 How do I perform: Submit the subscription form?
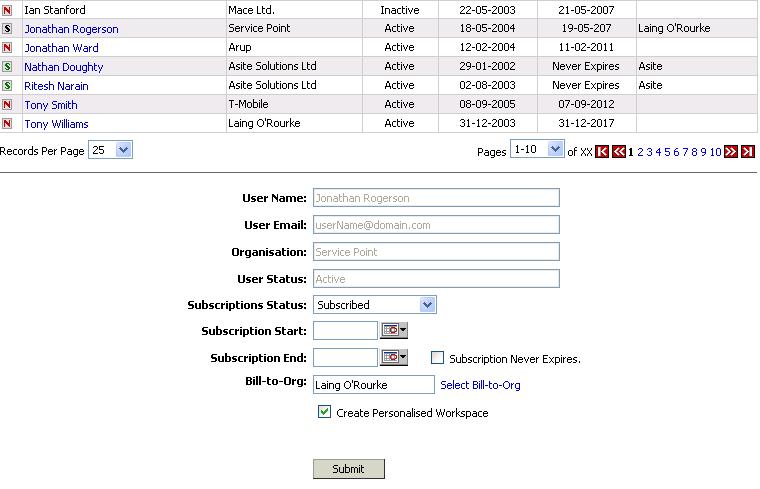click(349, 469)
